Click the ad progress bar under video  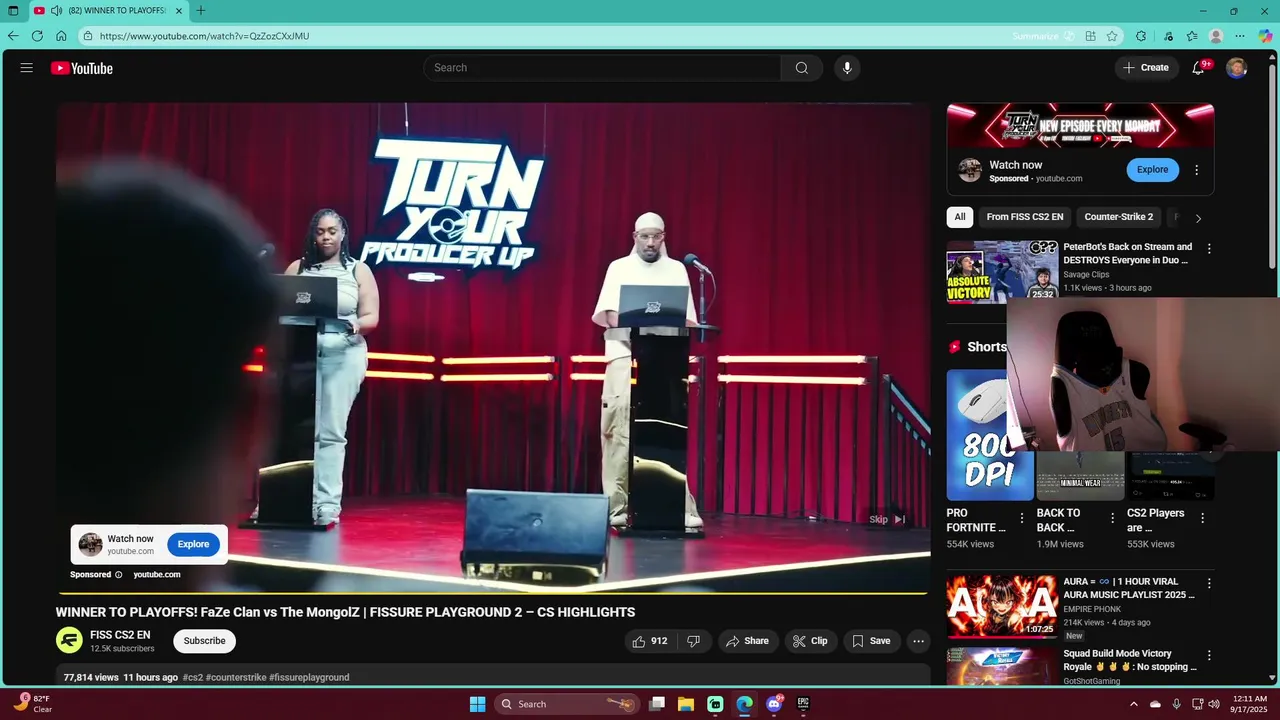(x=493, y=593)
